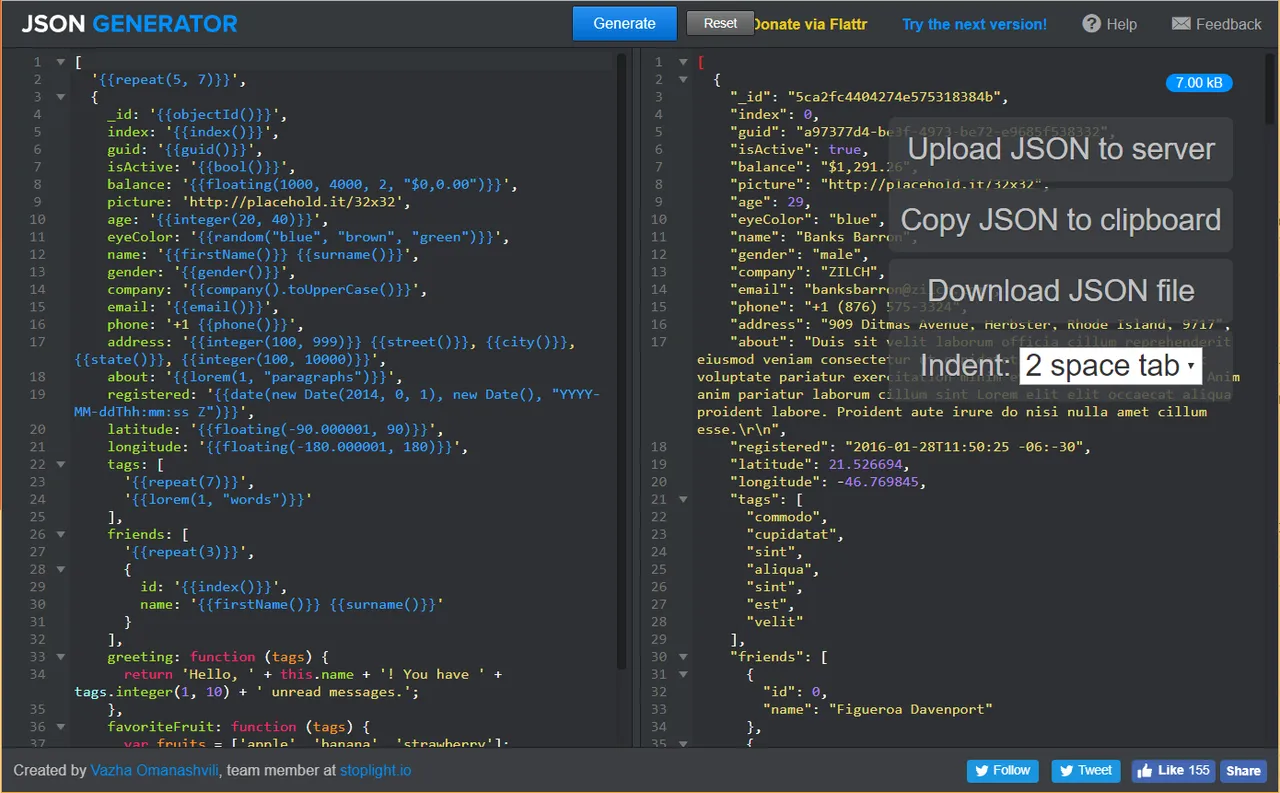The image size is (1280, 793).
Task: Collapse the friends array in output JSON
Action: point(684,657)
